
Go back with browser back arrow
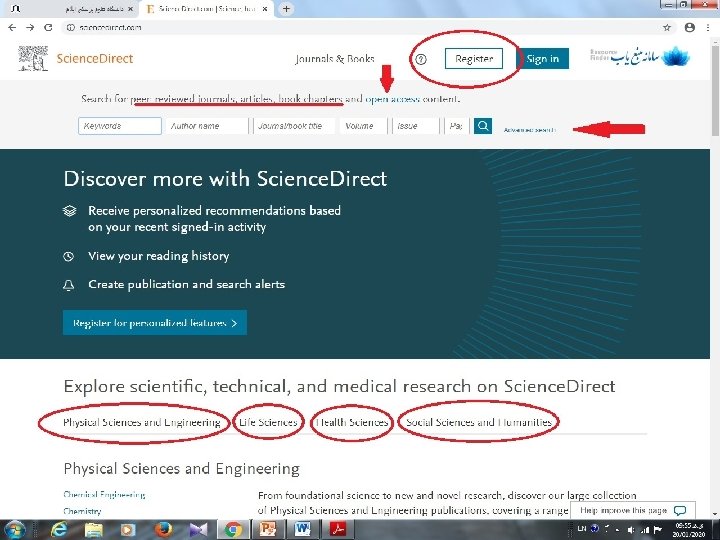coord(12,28)
